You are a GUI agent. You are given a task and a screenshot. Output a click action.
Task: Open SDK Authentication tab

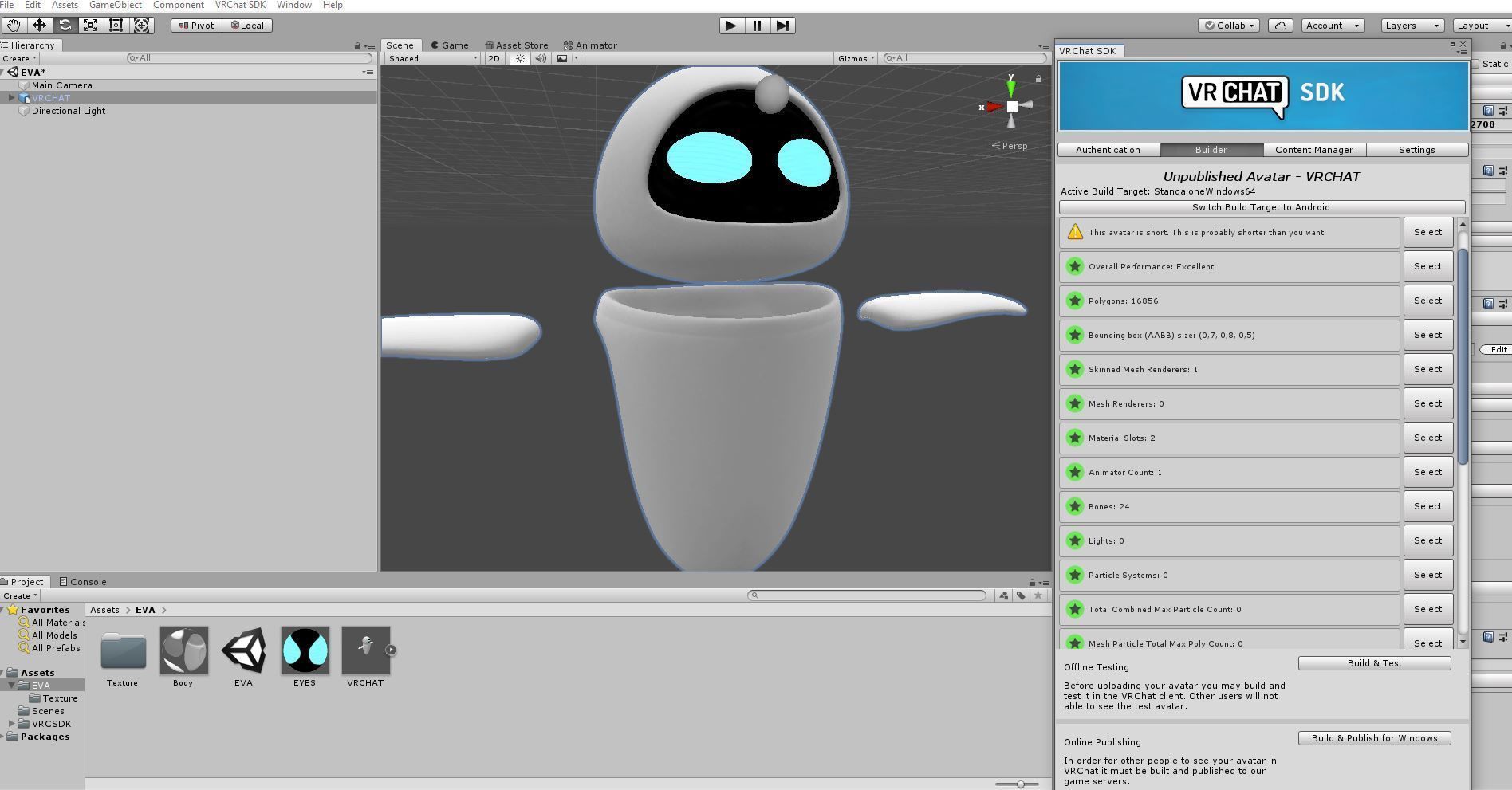(x=1108, y=150)
